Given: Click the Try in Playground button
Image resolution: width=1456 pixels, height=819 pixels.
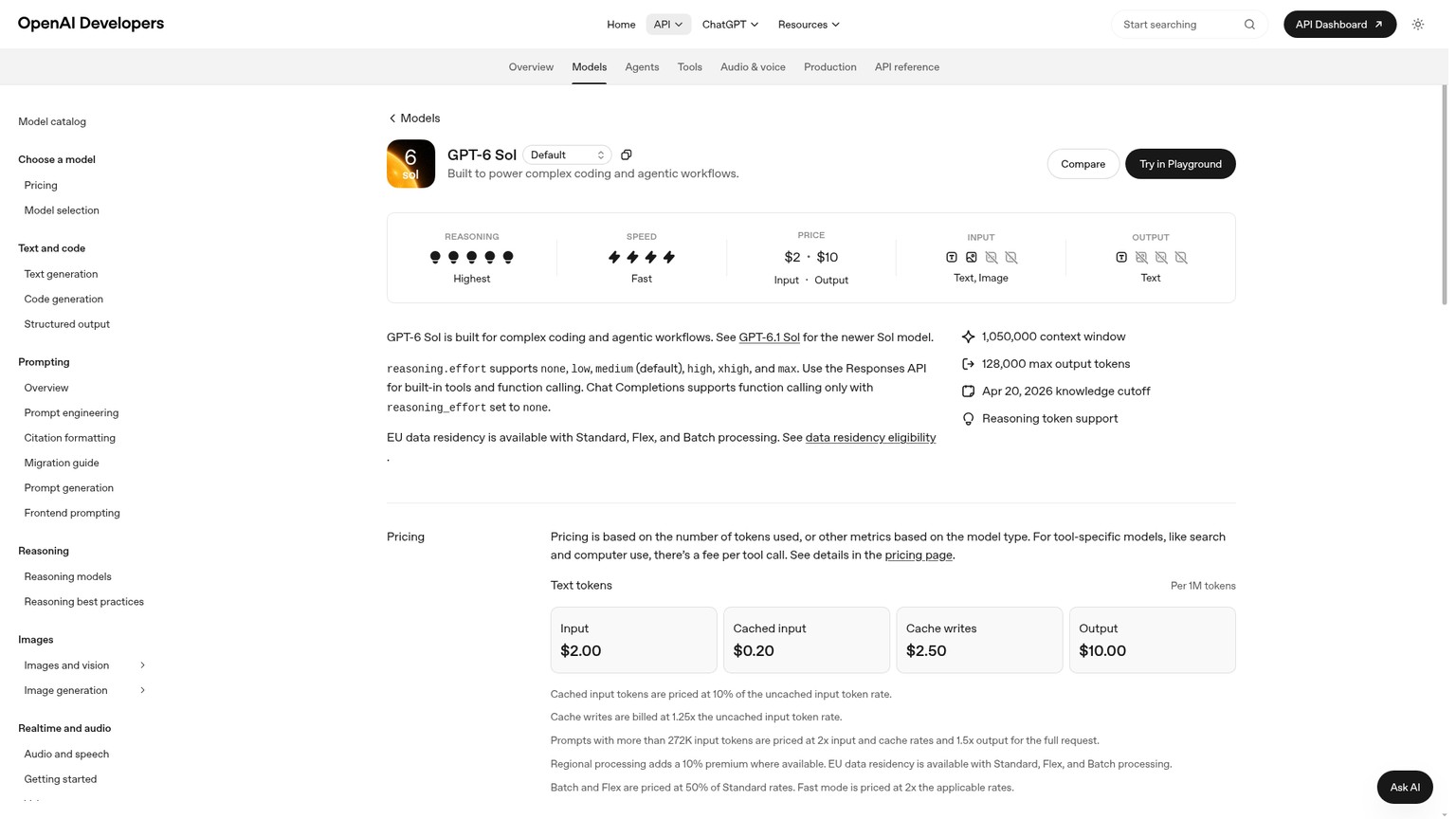Looking at the screenshot, I should [1180, 164].
